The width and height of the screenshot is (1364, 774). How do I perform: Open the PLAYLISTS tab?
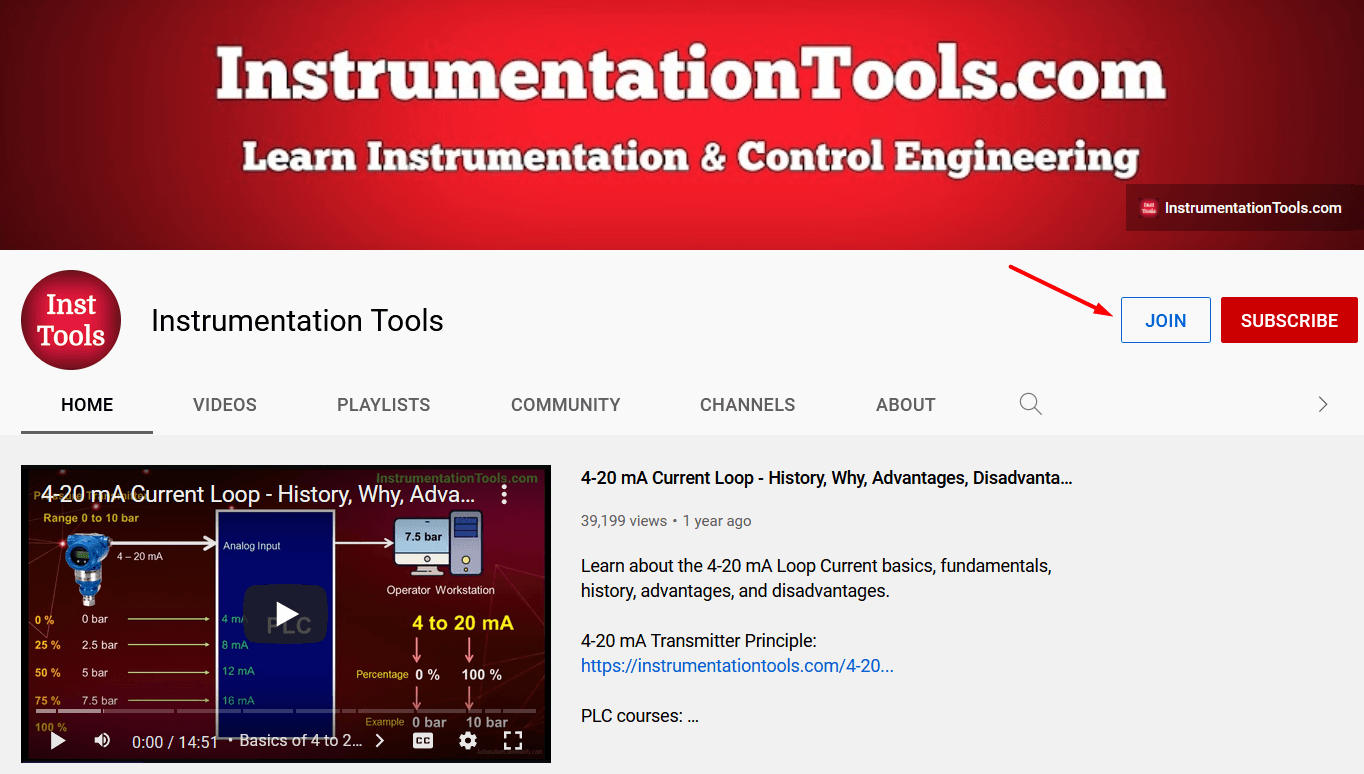pyautogui.click(x=384, y=405)
